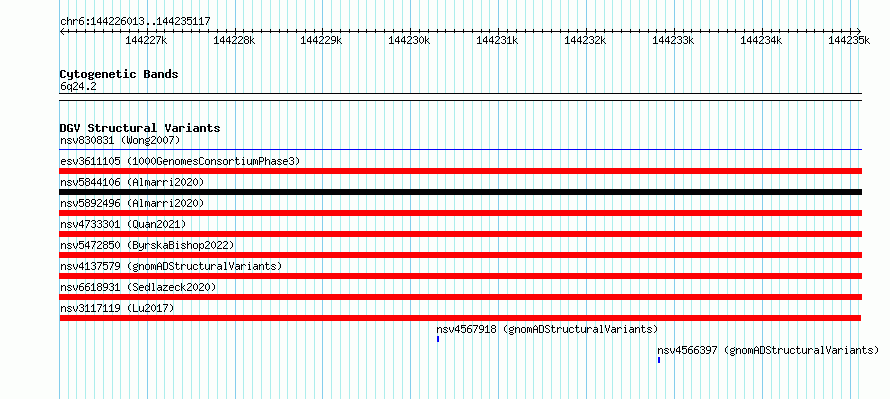Click the red bar under nsv3117119
Viewport: 890px width, 399px height.
coord(461,318)
